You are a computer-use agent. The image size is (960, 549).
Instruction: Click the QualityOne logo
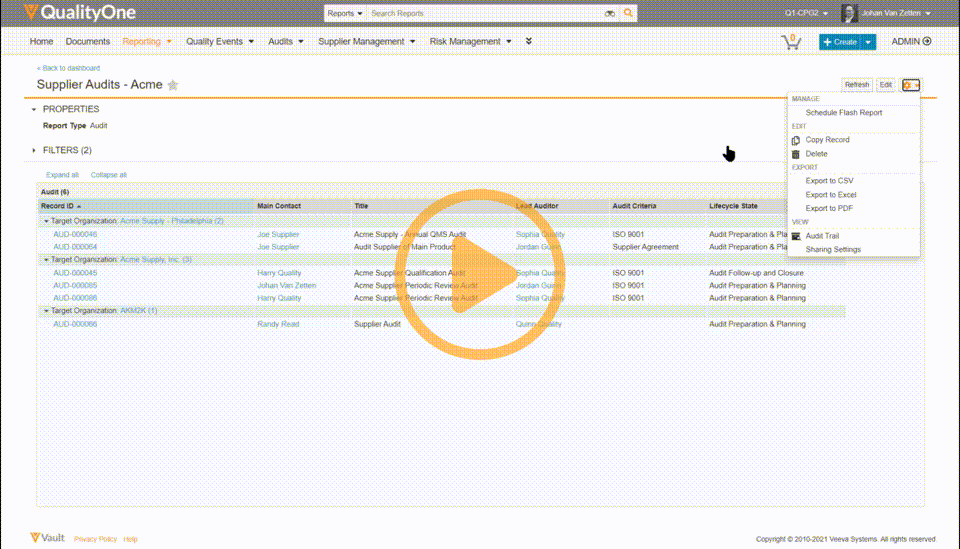pos(80,12)
